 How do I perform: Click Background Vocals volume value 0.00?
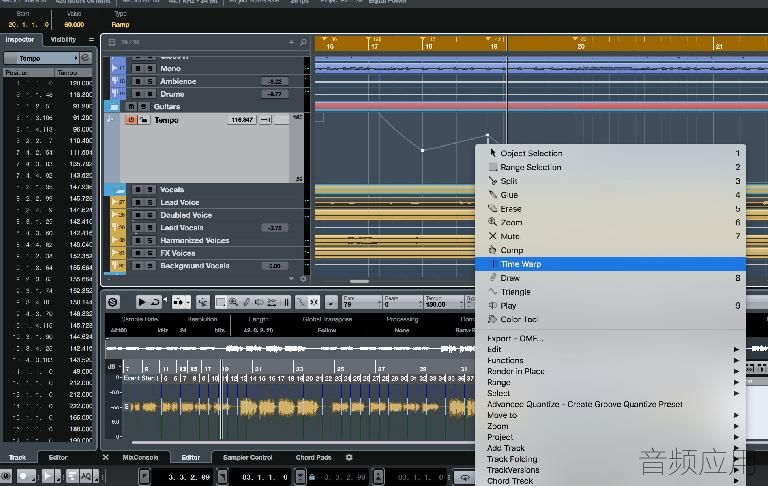click(x=275, y=266)
